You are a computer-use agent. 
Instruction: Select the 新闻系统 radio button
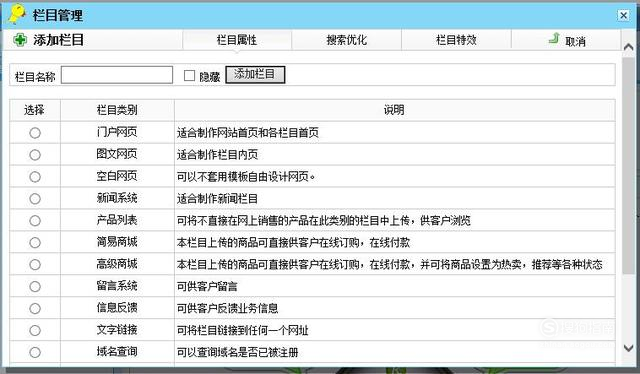tap(35, 199)
